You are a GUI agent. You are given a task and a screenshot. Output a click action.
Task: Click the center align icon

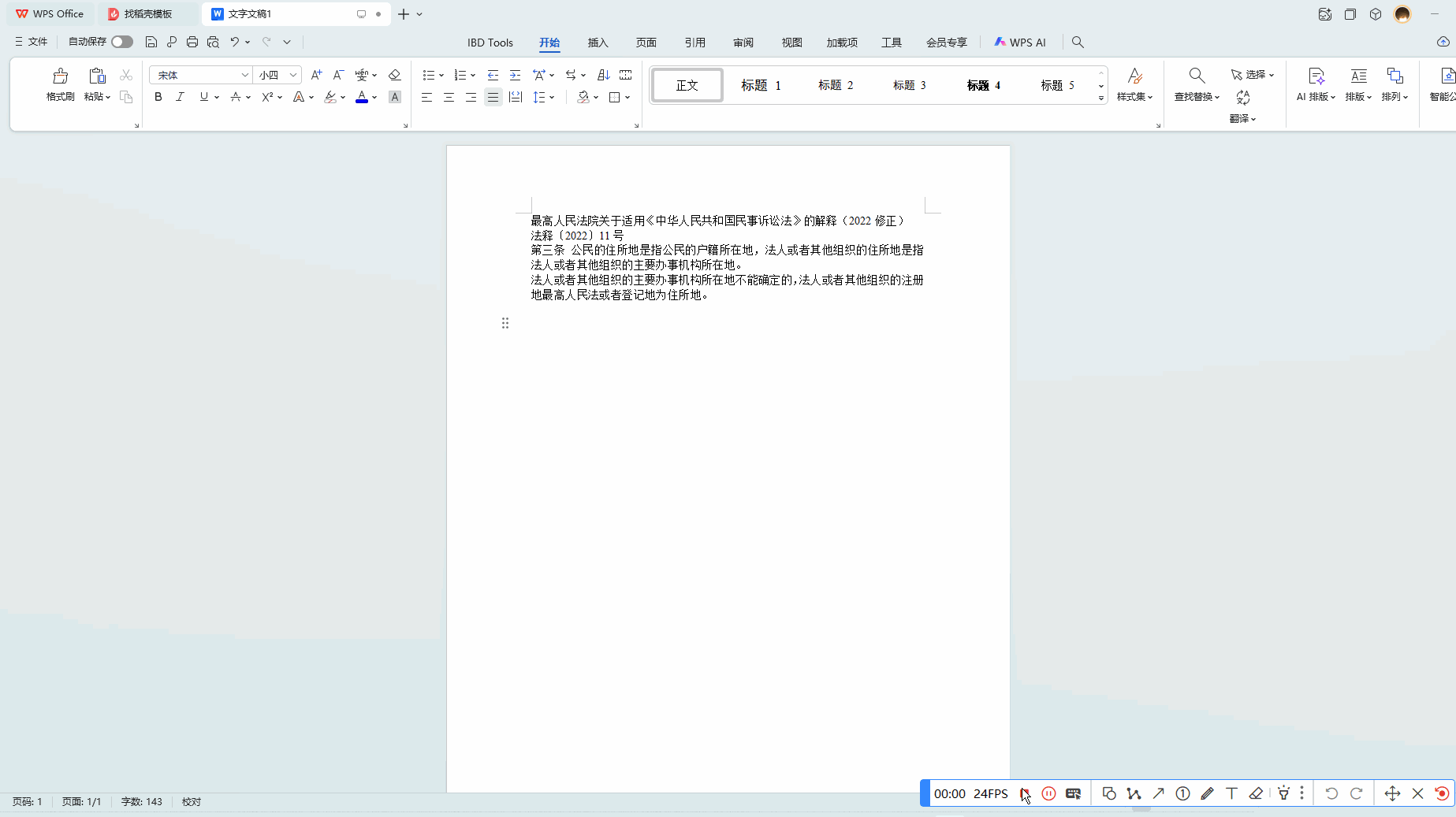coord(449,97)
